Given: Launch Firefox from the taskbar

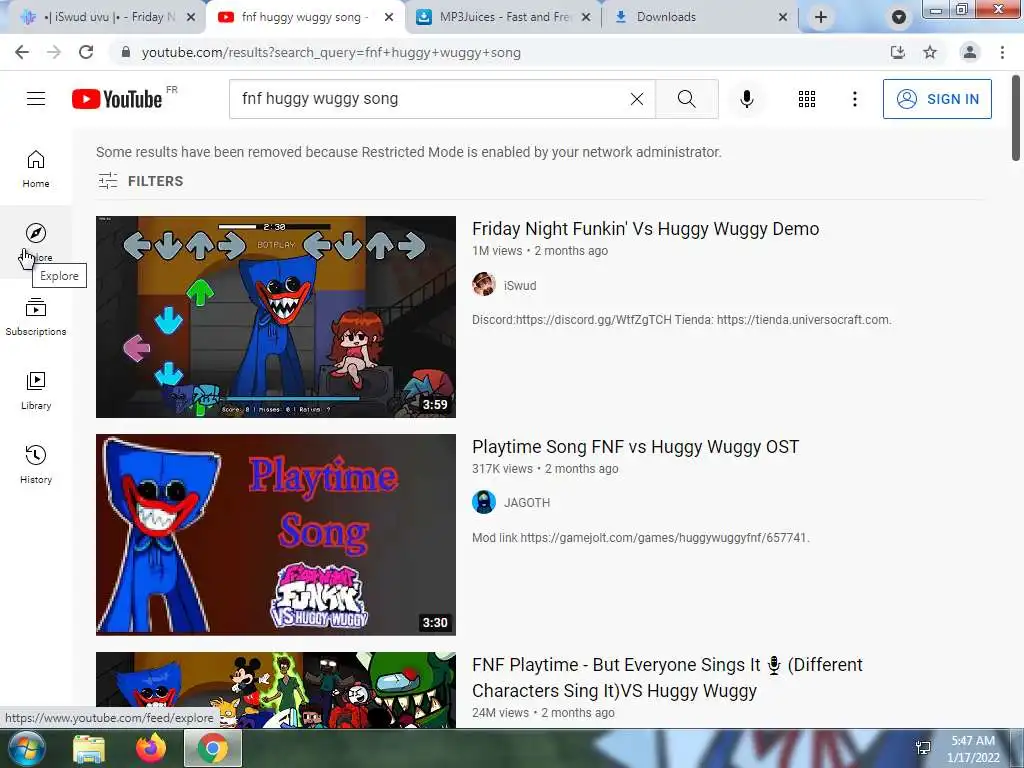Looking at the screenshot, I should [151, 748].
